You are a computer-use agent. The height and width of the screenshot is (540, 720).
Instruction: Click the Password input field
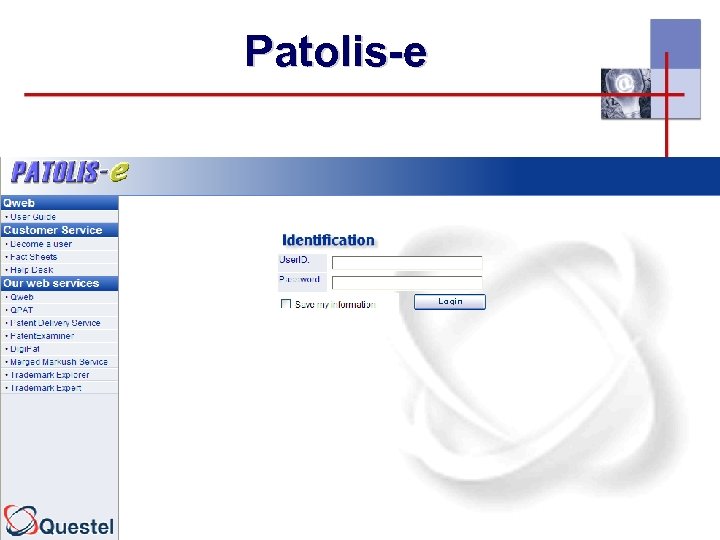[407, 282]
